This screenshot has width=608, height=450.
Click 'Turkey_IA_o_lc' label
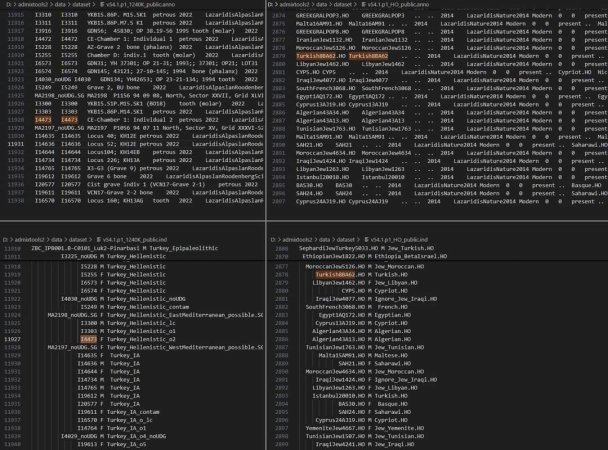131,420
